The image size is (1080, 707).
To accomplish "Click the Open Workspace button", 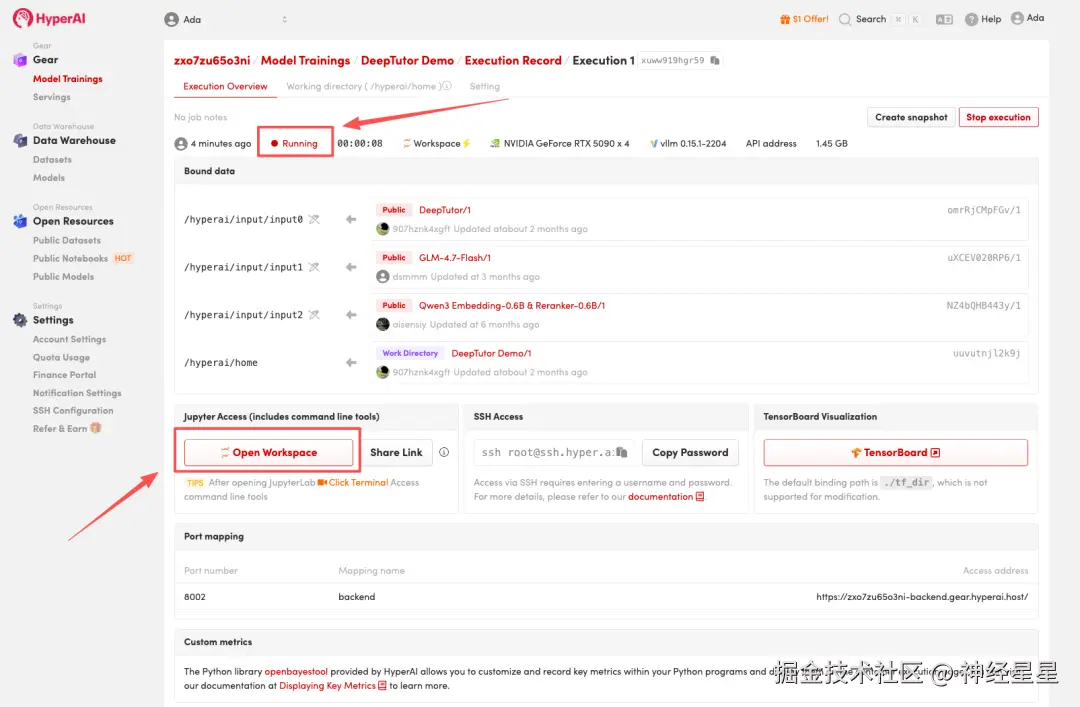I will point(268,452).
